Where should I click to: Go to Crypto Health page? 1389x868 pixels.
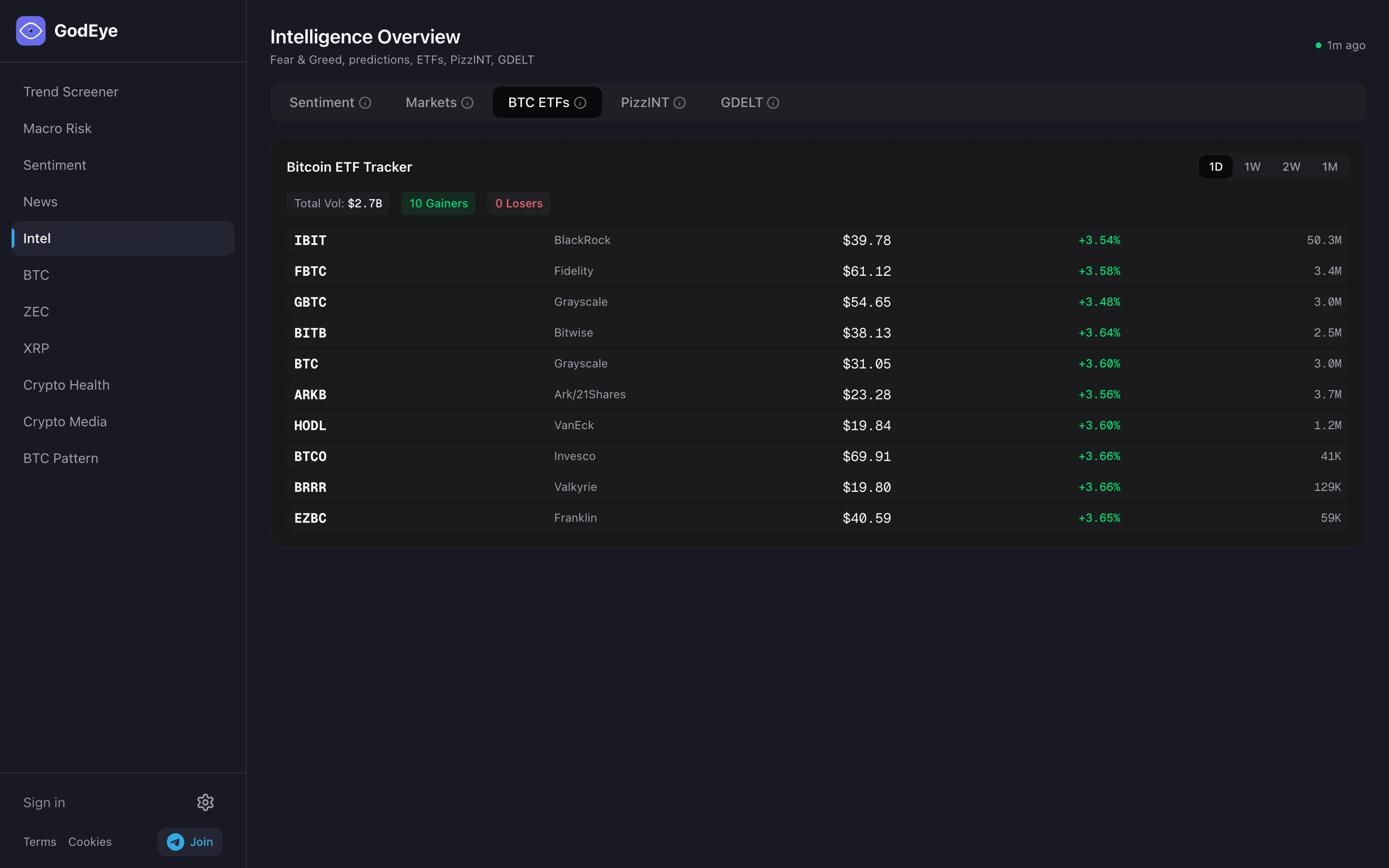[66, 385]
